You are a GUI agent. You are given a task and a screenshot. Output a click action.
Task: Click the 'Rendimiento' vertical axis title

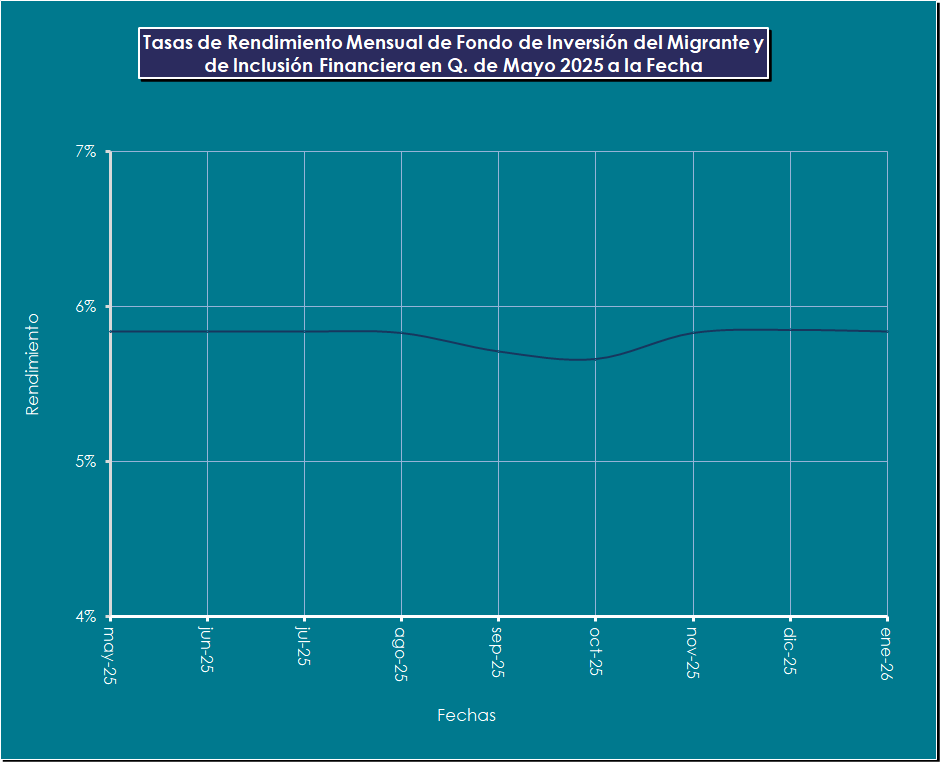(x=32, y=364)
